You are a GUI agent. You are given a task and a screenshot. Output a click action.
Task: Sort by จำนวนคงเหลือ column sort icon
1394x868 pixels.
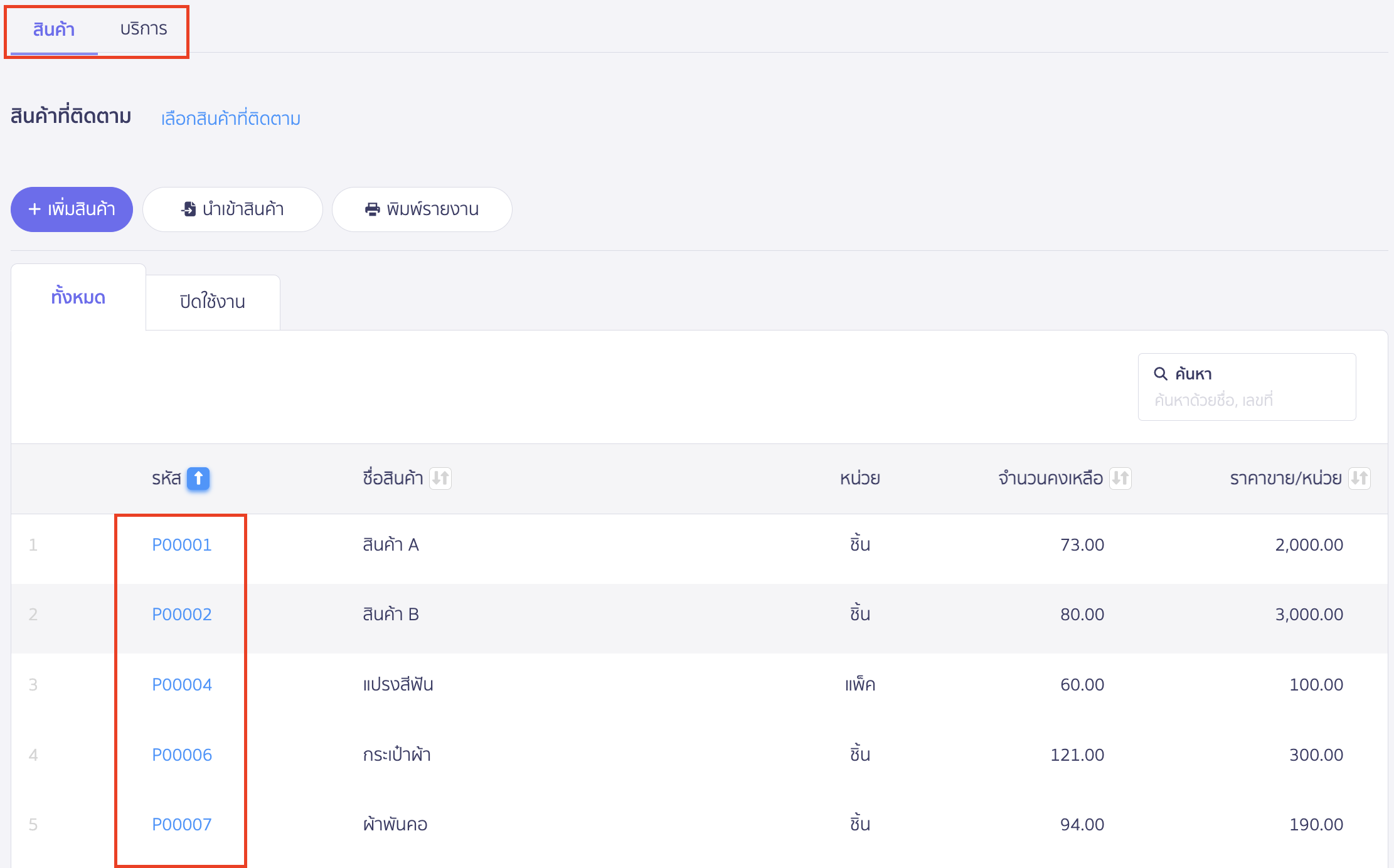coord(1120,479)
